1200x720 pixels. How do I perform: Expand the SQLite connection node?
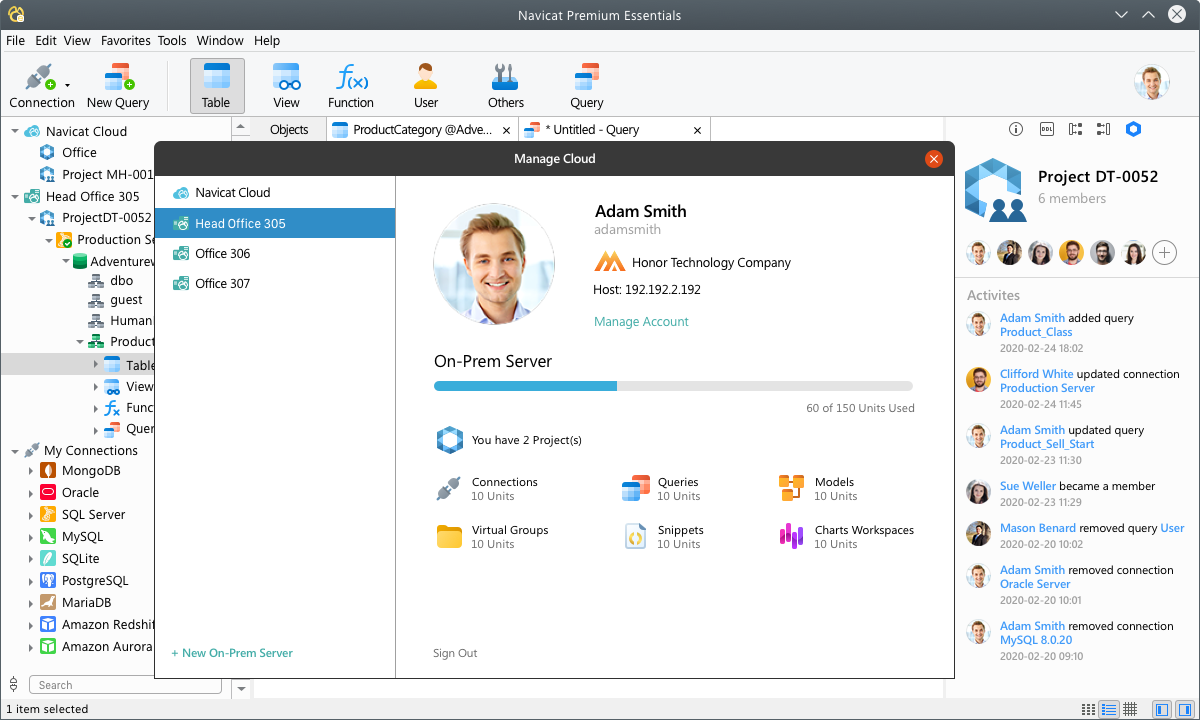[31, 559]
